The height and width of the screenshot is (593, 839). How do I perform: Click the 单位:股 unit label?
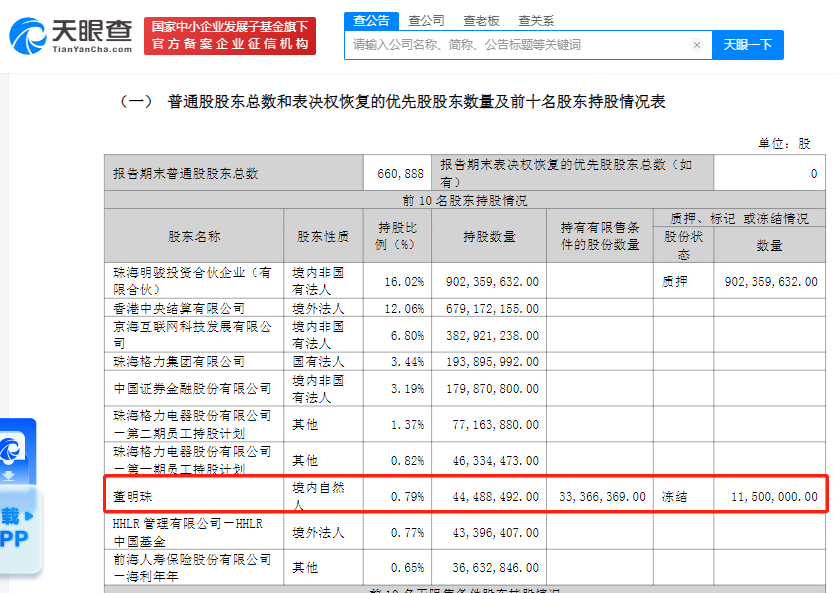click(784, 143)
